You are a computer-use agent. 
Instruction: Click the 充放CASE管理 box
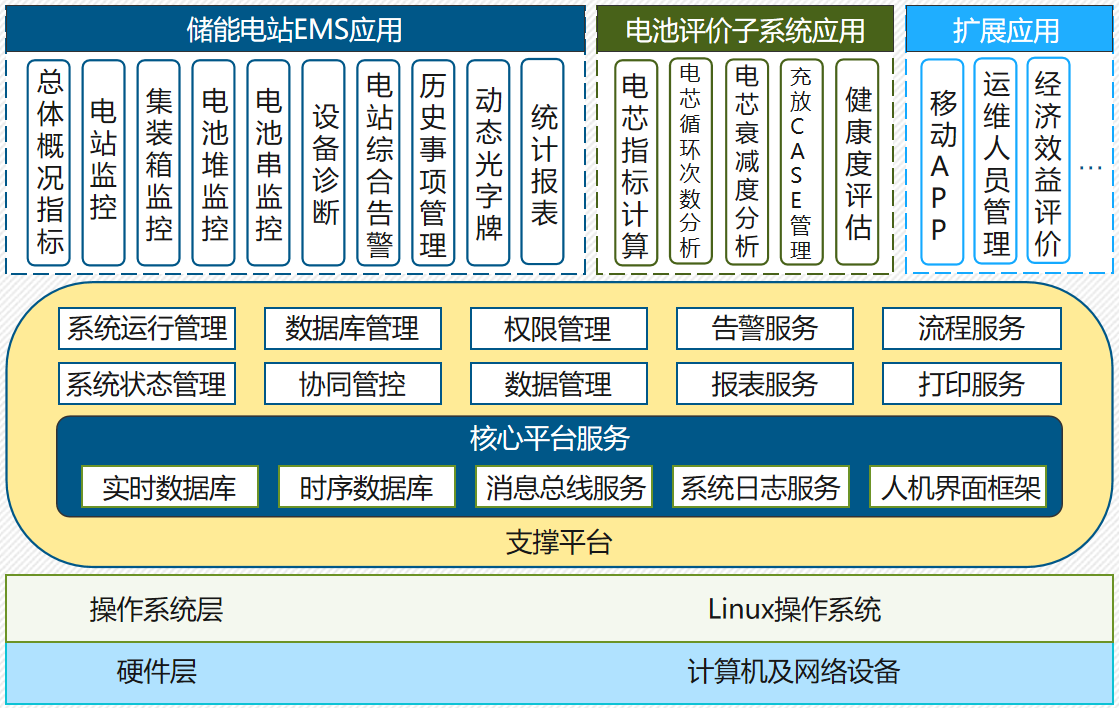click(801, 163)
